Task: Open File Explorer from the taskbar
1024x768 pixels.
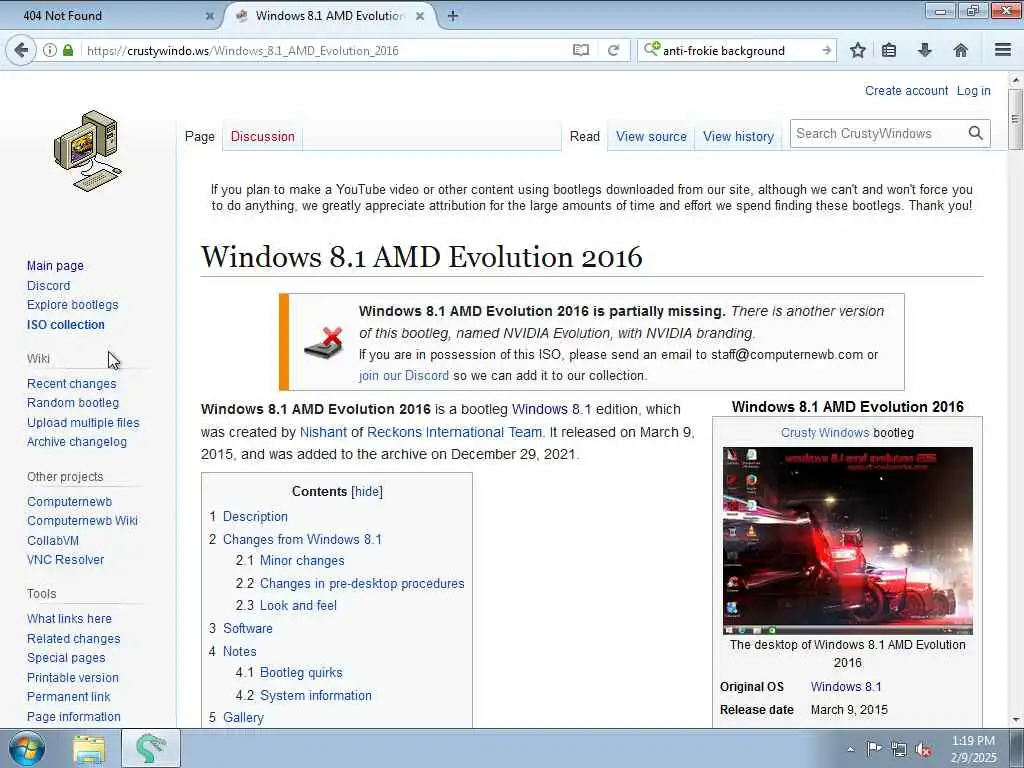Action: point(89,749)
